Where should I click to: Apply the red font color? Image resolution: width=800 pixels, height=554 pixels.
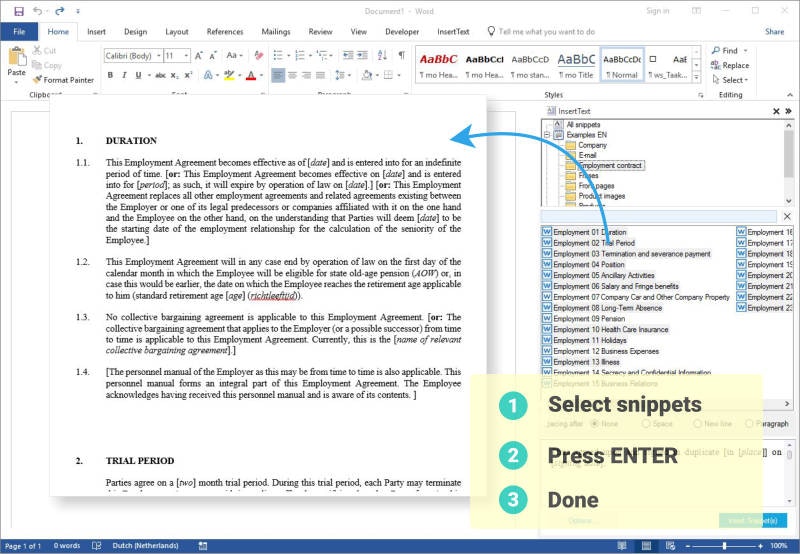[x=251, y=75]
